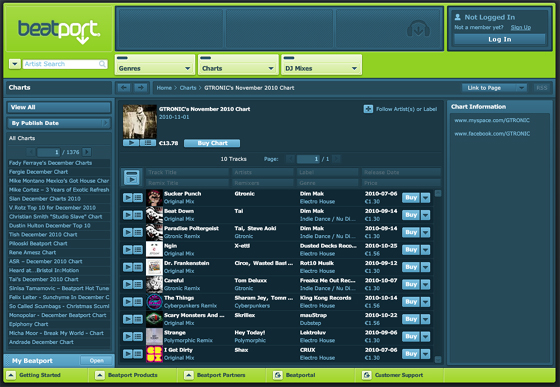The width and height of the screenshot is (560, 387).
Task: Click the Customer Support footer icon
Action: (366, 375)
